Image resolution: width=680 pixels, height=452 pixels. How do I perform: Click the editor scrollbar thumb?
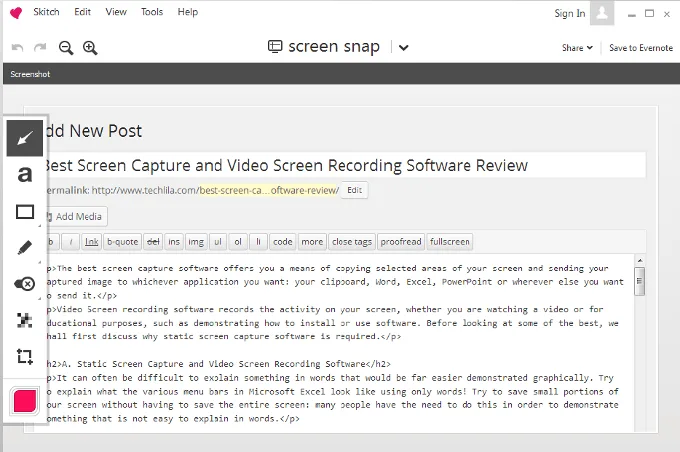[x=640, y=281]
